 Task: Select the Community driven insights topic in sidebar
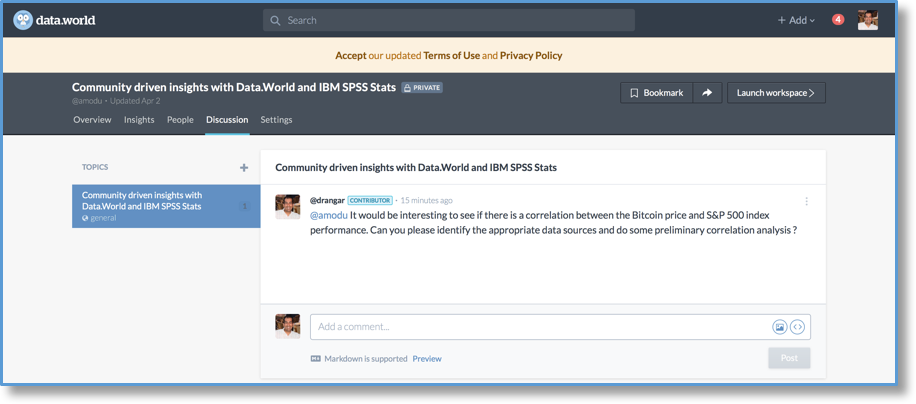click(x=166, y=206)
